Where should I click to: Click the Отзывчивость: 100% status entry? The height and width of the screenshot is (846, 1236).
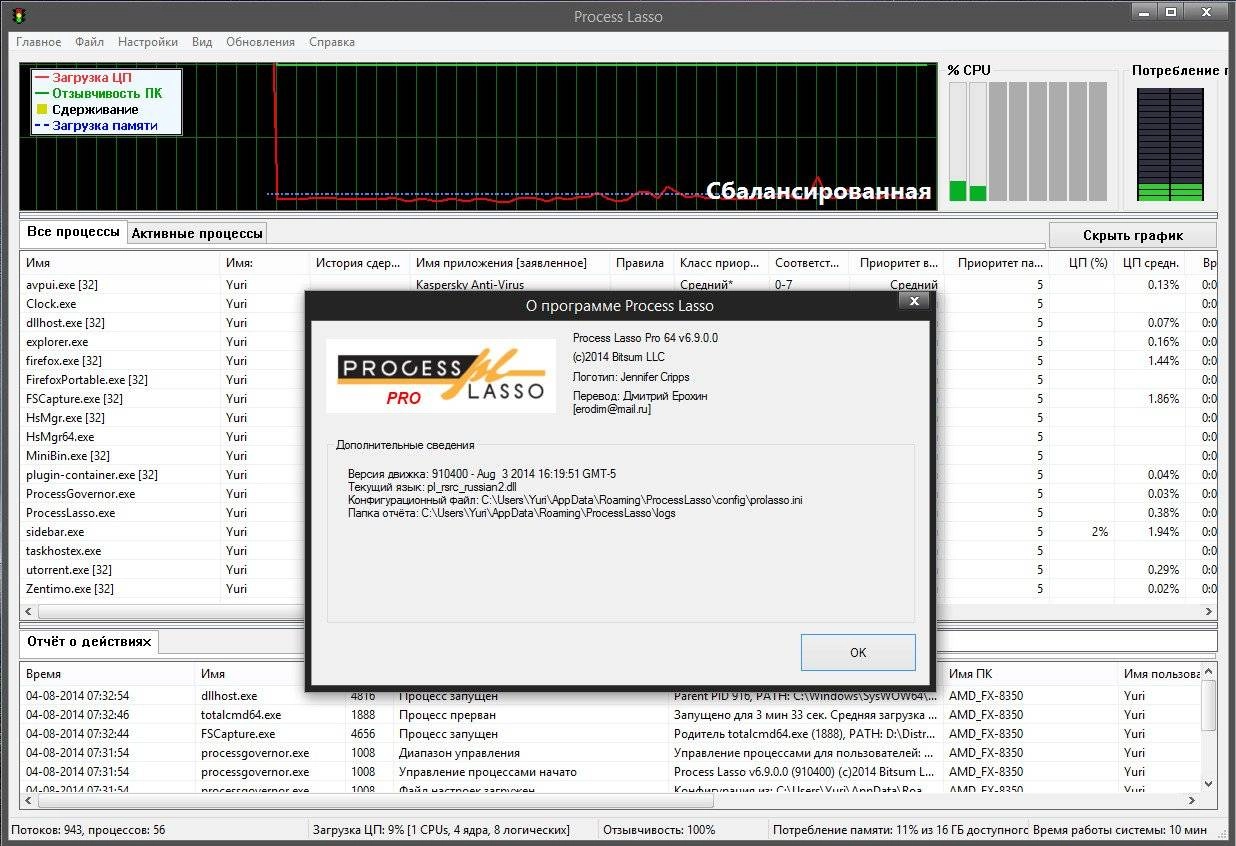(659, 830)
